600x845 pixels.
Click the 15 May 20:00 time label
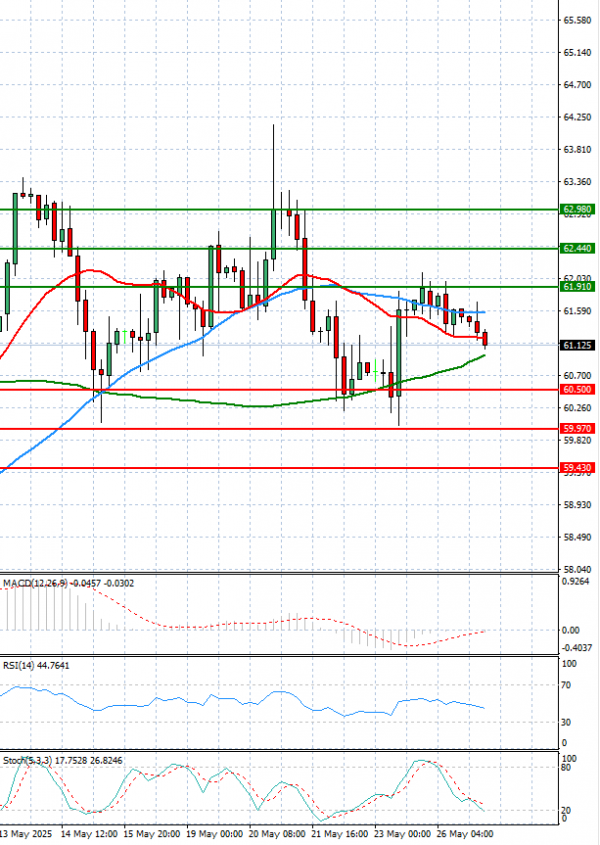[152, 834]
